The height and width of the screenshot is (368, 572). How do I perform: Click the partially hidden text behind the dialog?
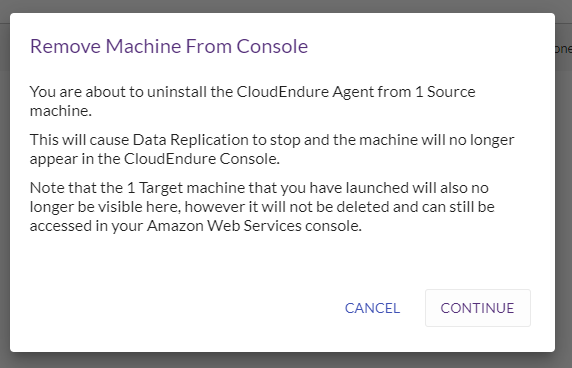(x=563, y=49)
